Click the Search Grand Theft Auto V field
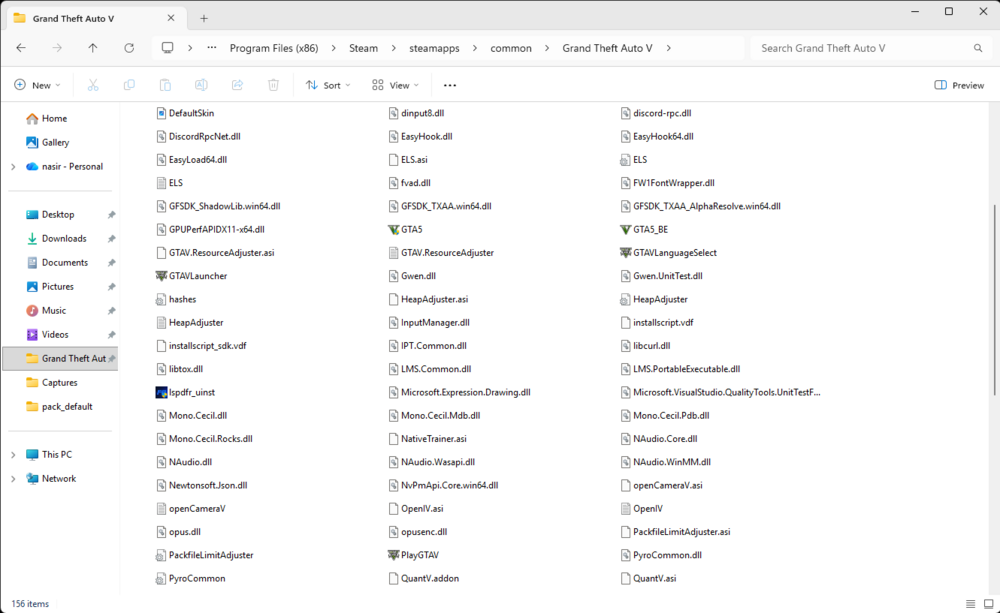1000x613 pixels. 871,48
